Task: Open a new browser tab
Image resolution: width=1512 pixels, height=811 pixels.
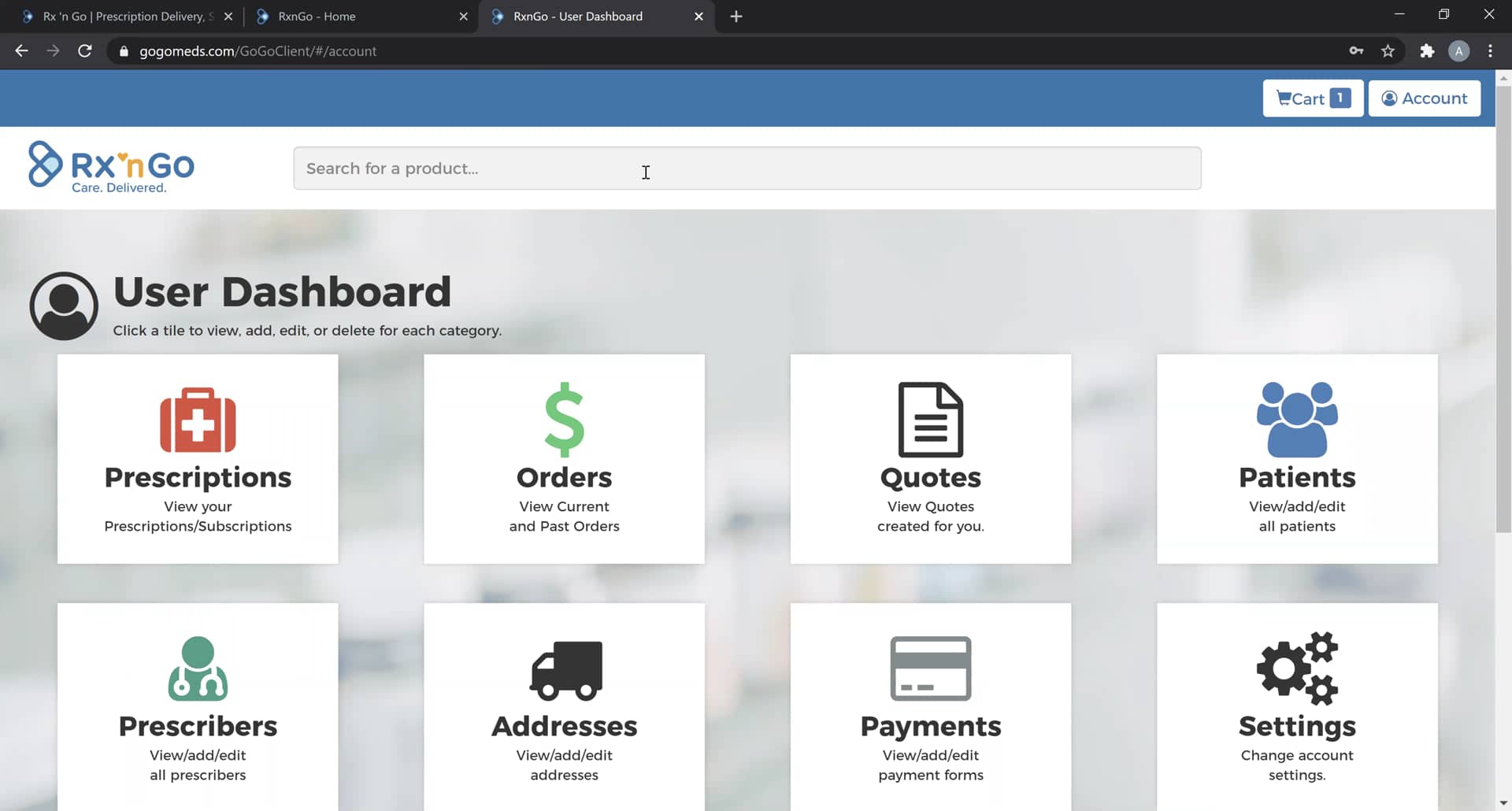Action: coord(736,17)
